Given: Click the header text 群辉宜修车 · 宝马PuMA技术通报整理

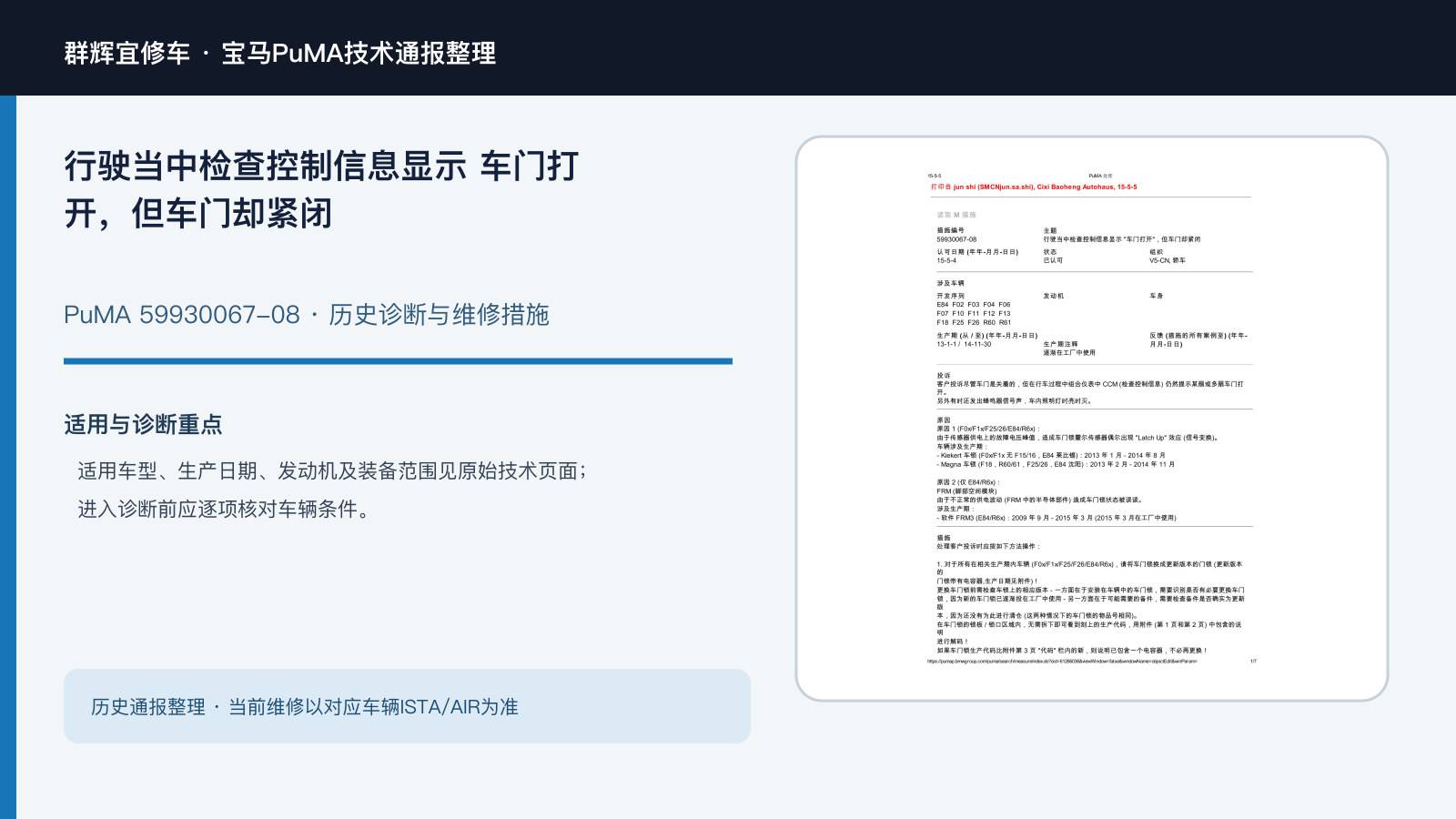Looking at the screenshot, I should [x=280, y=53].
